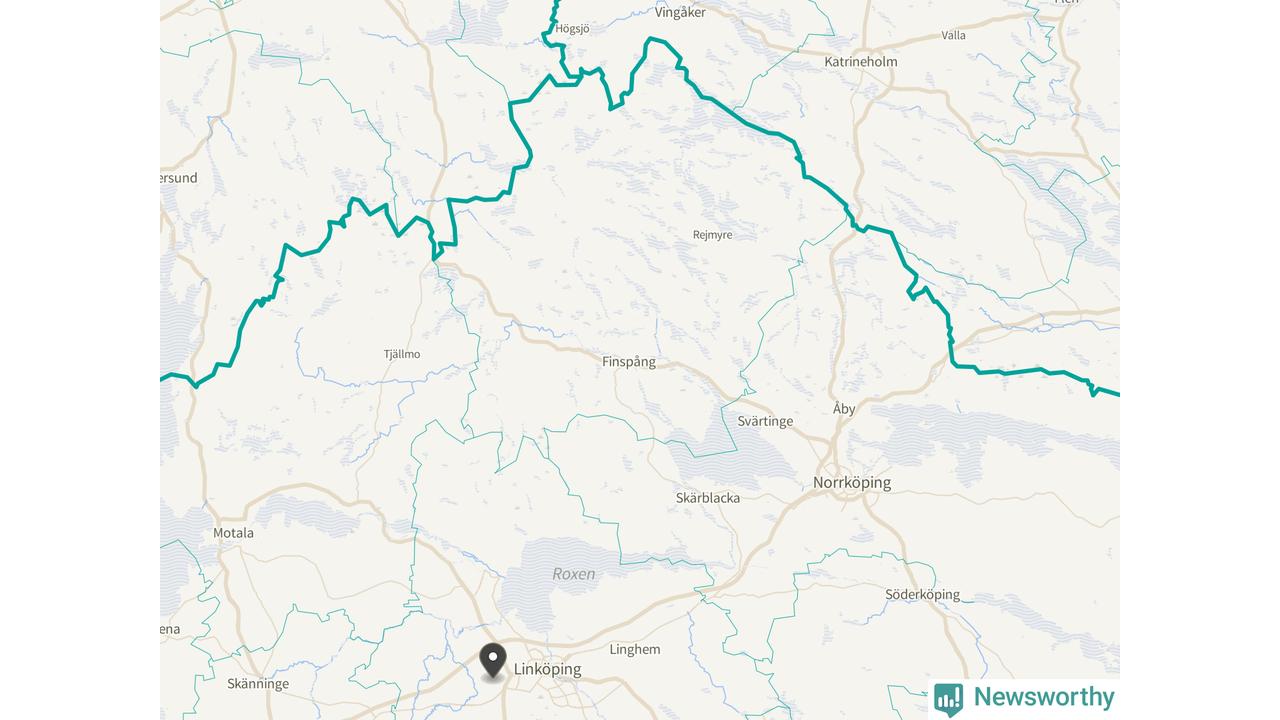
Task: Select the Norrköping city label
Action: 852,483
